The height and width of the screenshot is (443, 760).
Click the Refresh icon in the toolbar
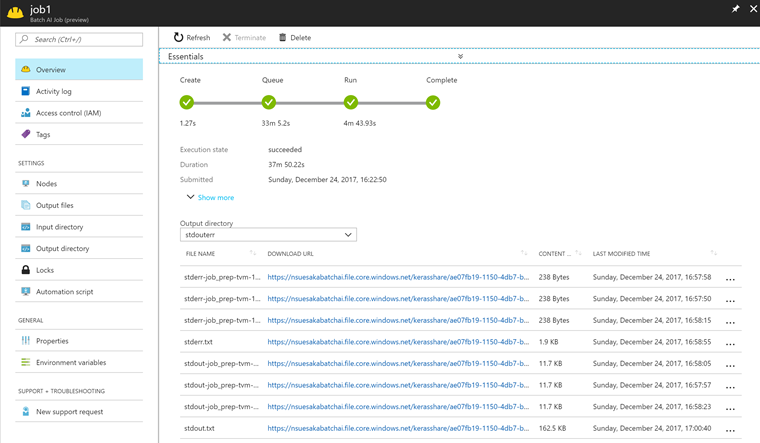178,37
